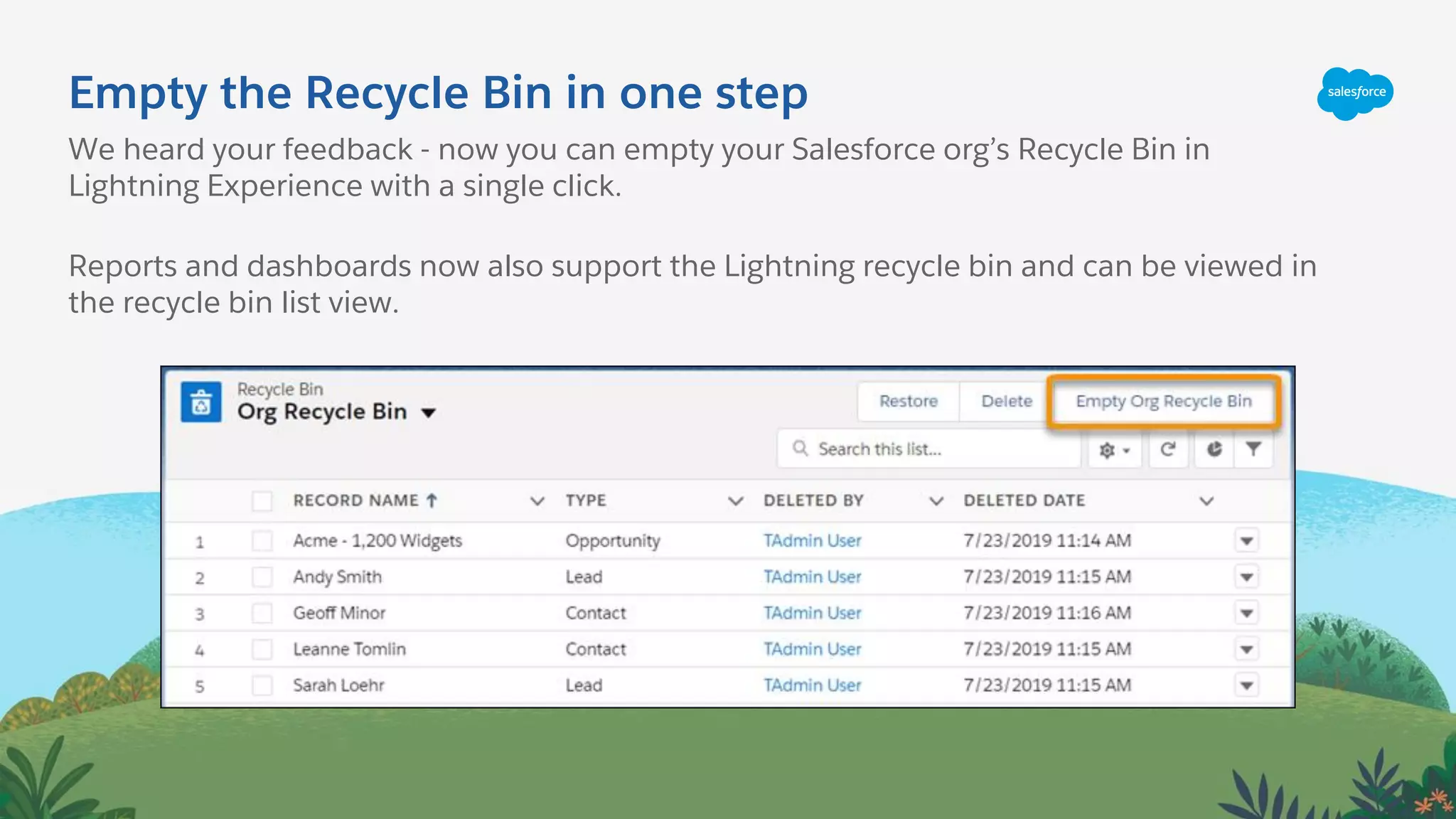The width and height of the screenshot is (1456, 819).
Task: Expand the Deleted Date column menu
Action: [x=1206, y=501]
